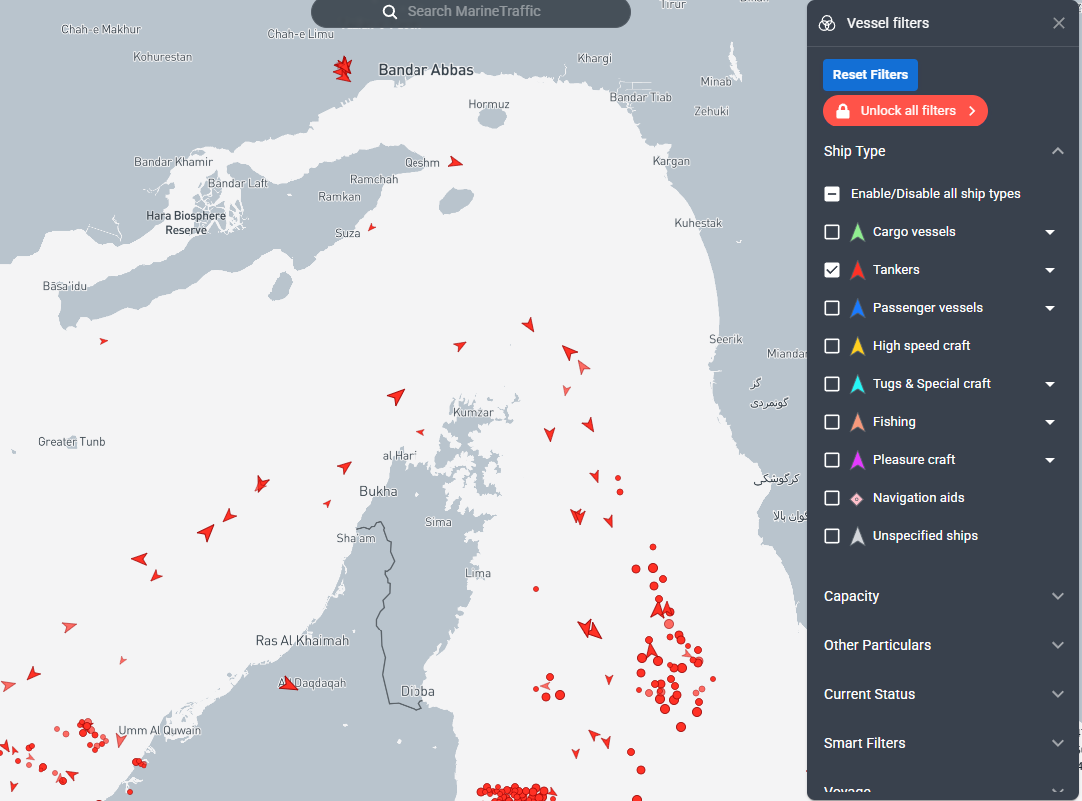Click the Greater Tunb map label
Image resolution: width=1082 pixels, height=801 pixels.
click(72, 442)
